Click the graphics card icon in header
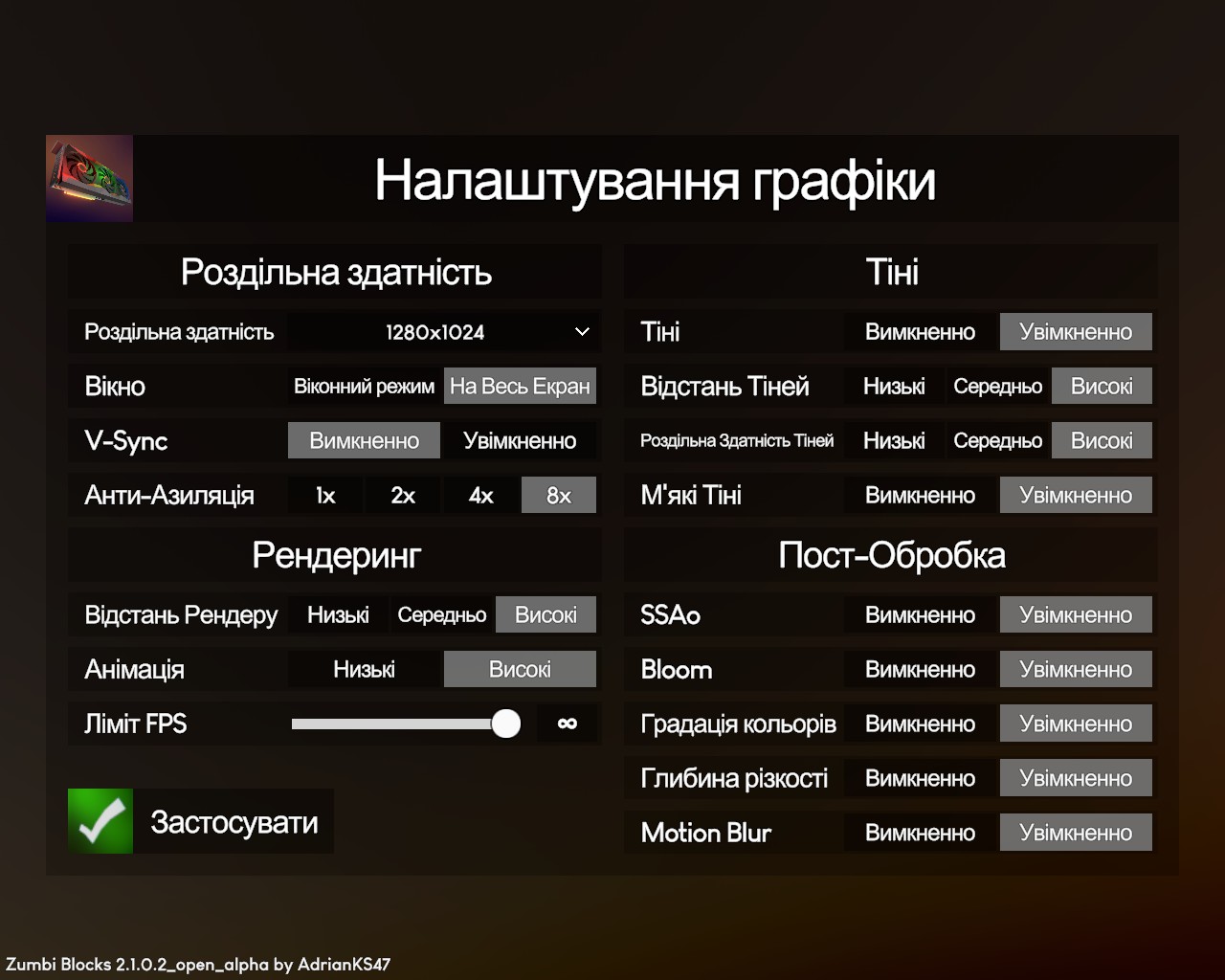The height and width of the screenshot is (980, 1225). pos(89,179)
